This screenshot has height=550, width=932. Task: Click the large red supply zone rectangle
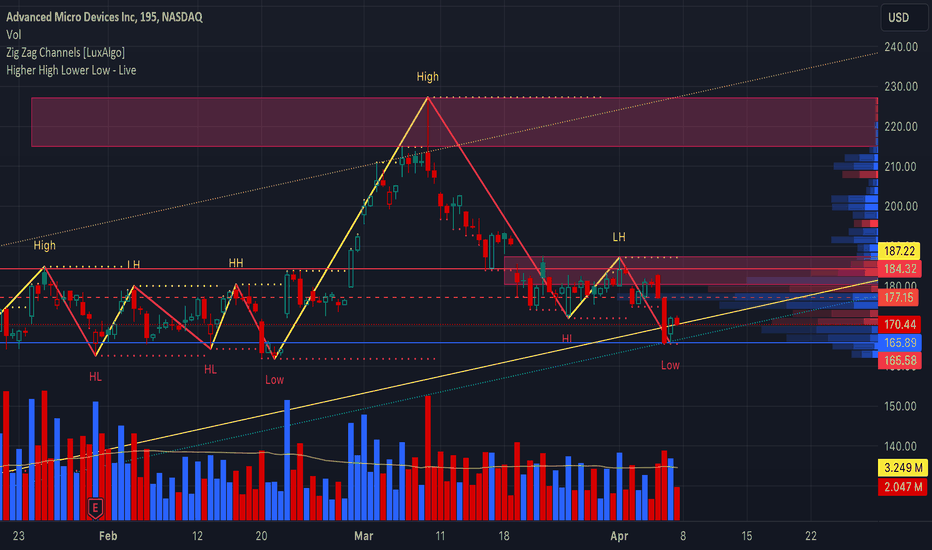454,122
